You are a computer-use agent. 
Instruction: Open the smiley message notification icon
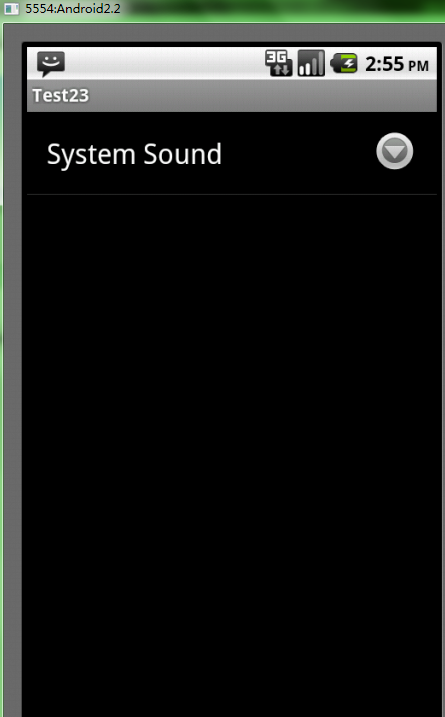click(51, 64)
